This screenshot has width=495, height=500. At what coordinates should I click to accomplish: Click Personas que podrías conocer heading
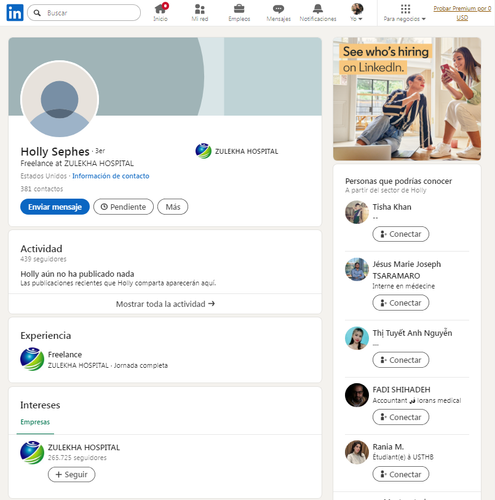point(399,181)
